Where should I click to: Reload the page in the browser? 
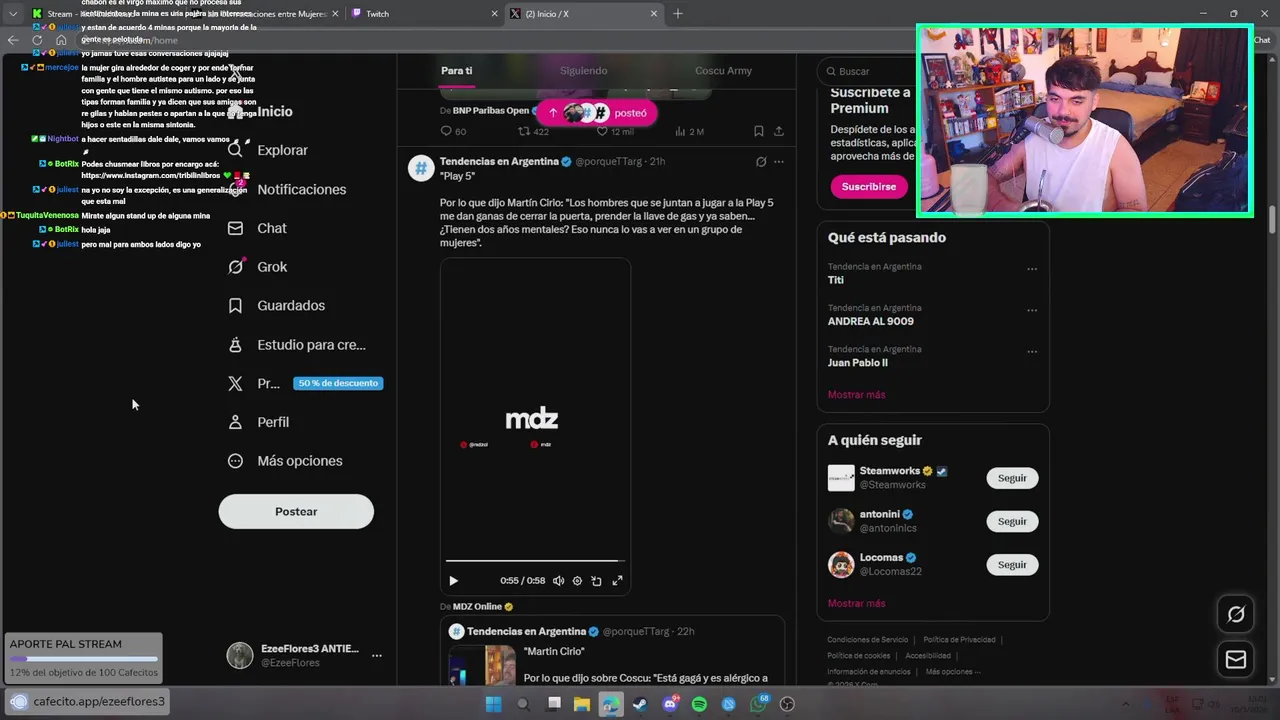[x=37, y=40]
